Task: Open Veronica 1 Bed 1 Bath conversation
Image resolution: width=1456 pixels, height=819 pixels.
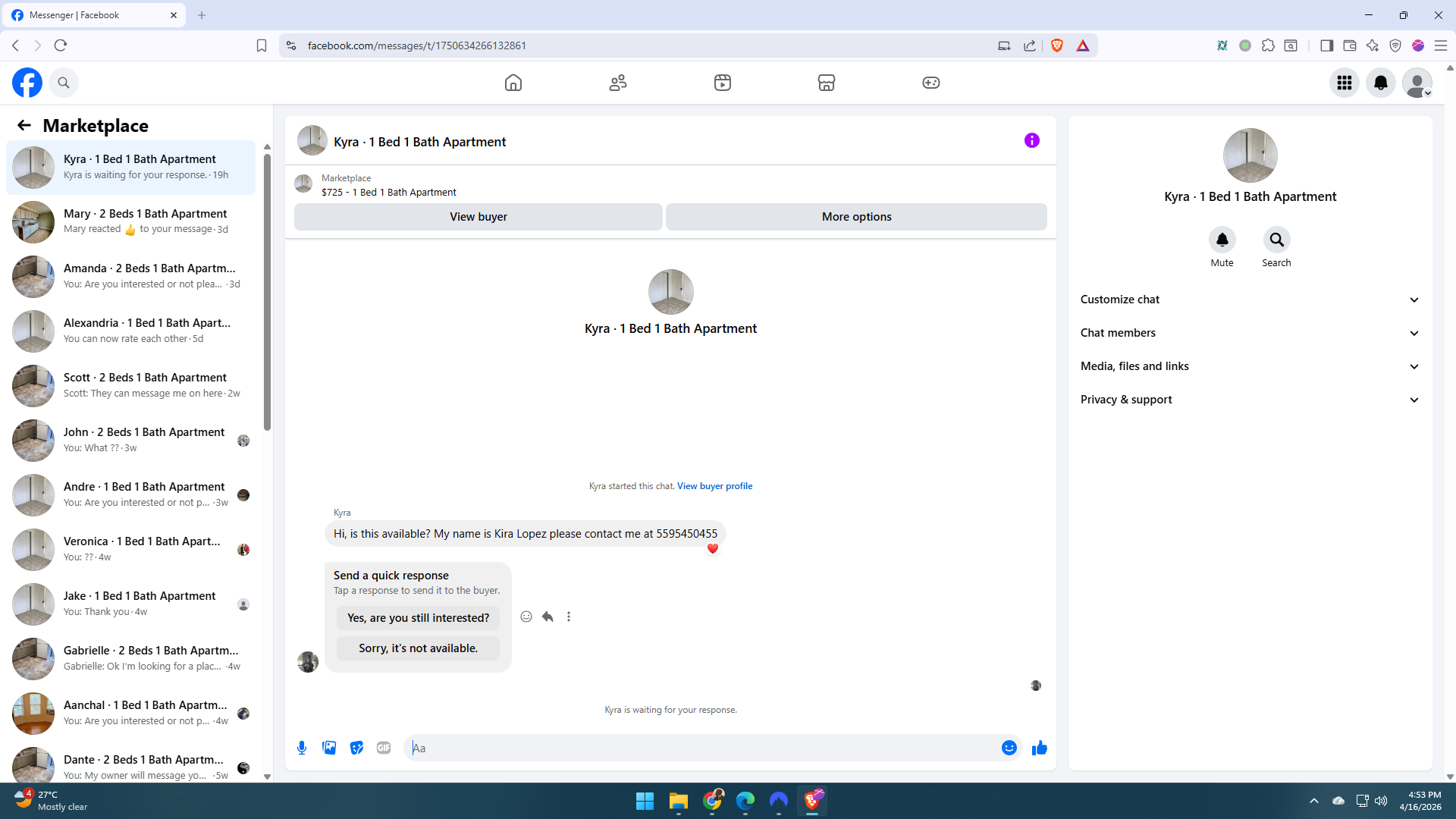Action: coord(130,549)
